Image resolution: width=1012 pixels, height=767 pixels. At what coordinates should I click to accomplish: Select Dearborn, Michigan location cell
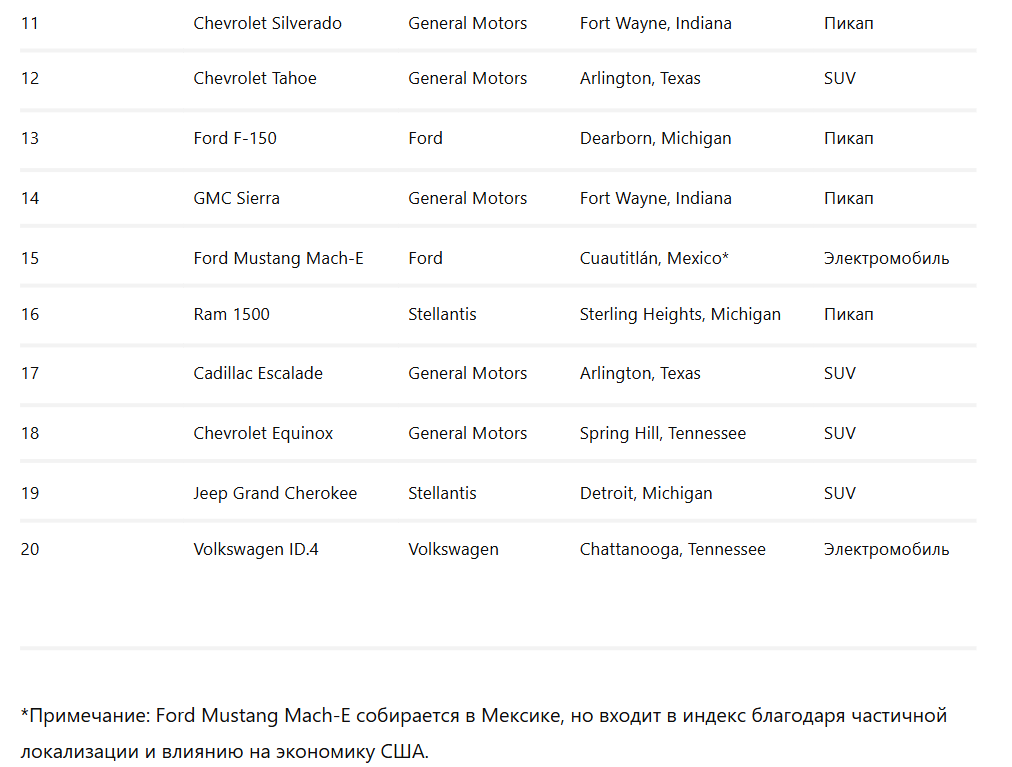(x=655, y=138)
